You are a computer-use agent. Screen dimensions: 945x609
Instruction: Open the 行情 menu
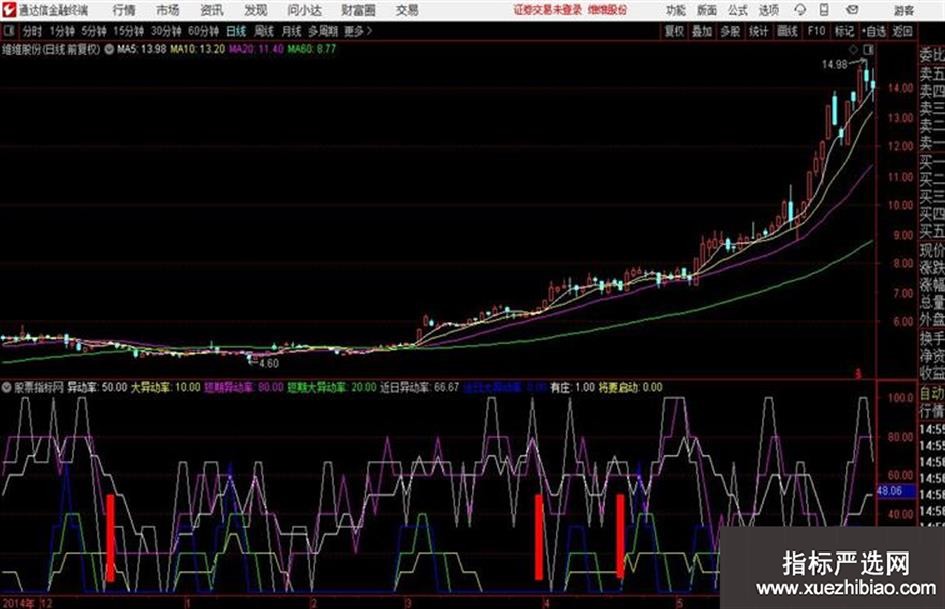(x=124, y=10)
